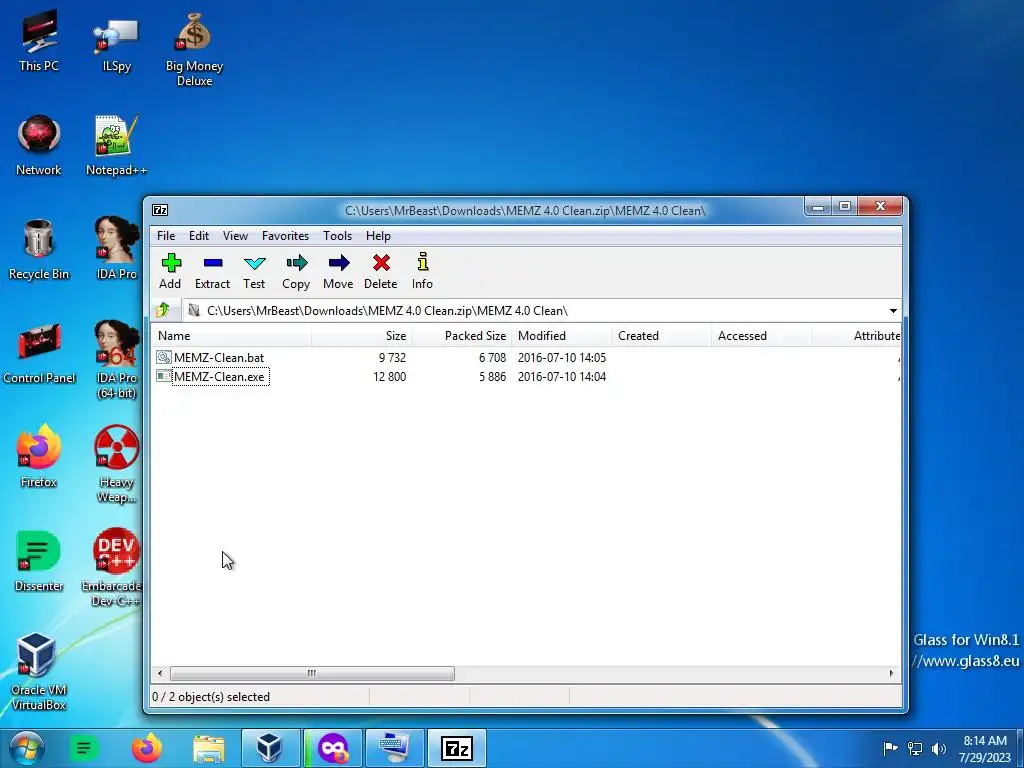Click the red Delete toolbar icon
The image size is (1024, 768).
(x=381, y=271)
